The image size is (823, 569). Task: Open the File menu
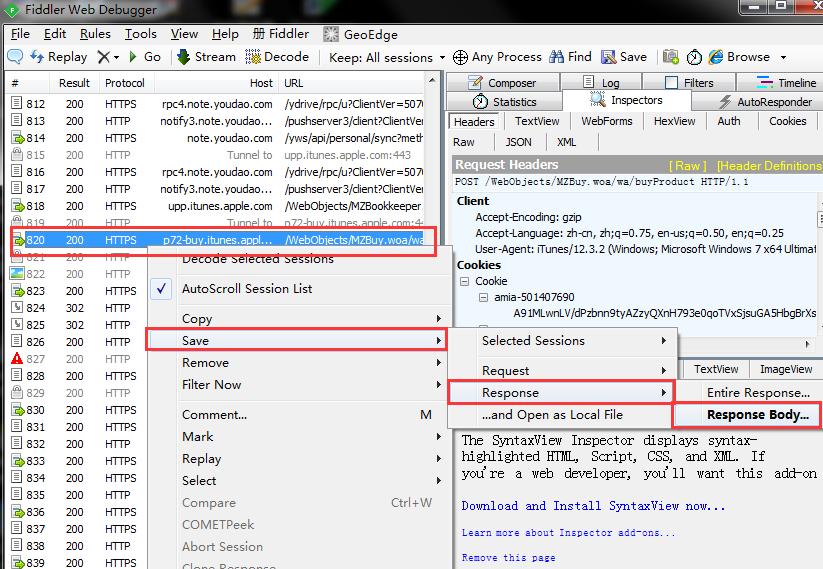[20, 34]
